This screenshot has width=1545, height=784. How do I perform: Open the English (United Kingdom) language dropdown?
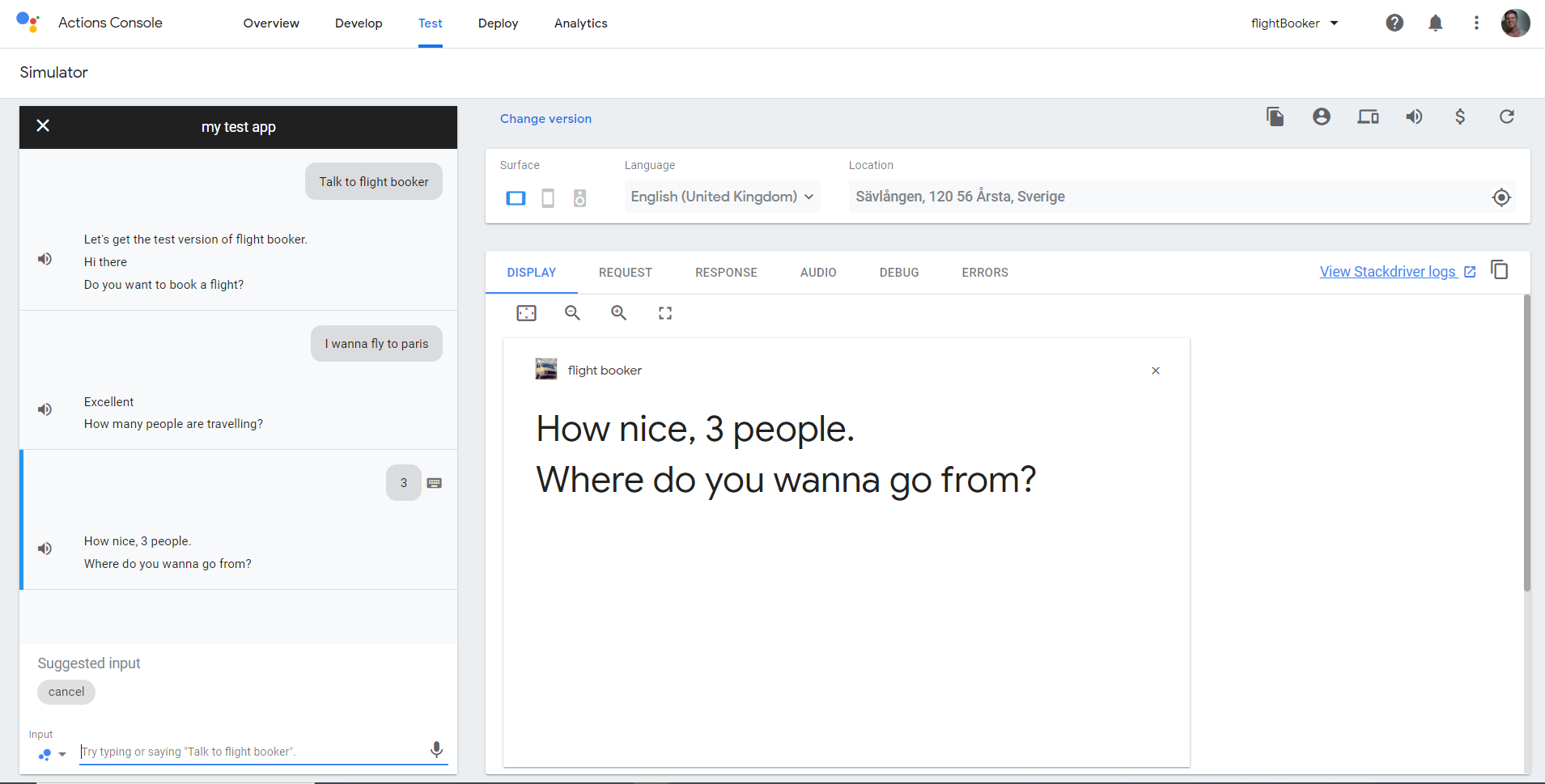[x=722, y=197]
